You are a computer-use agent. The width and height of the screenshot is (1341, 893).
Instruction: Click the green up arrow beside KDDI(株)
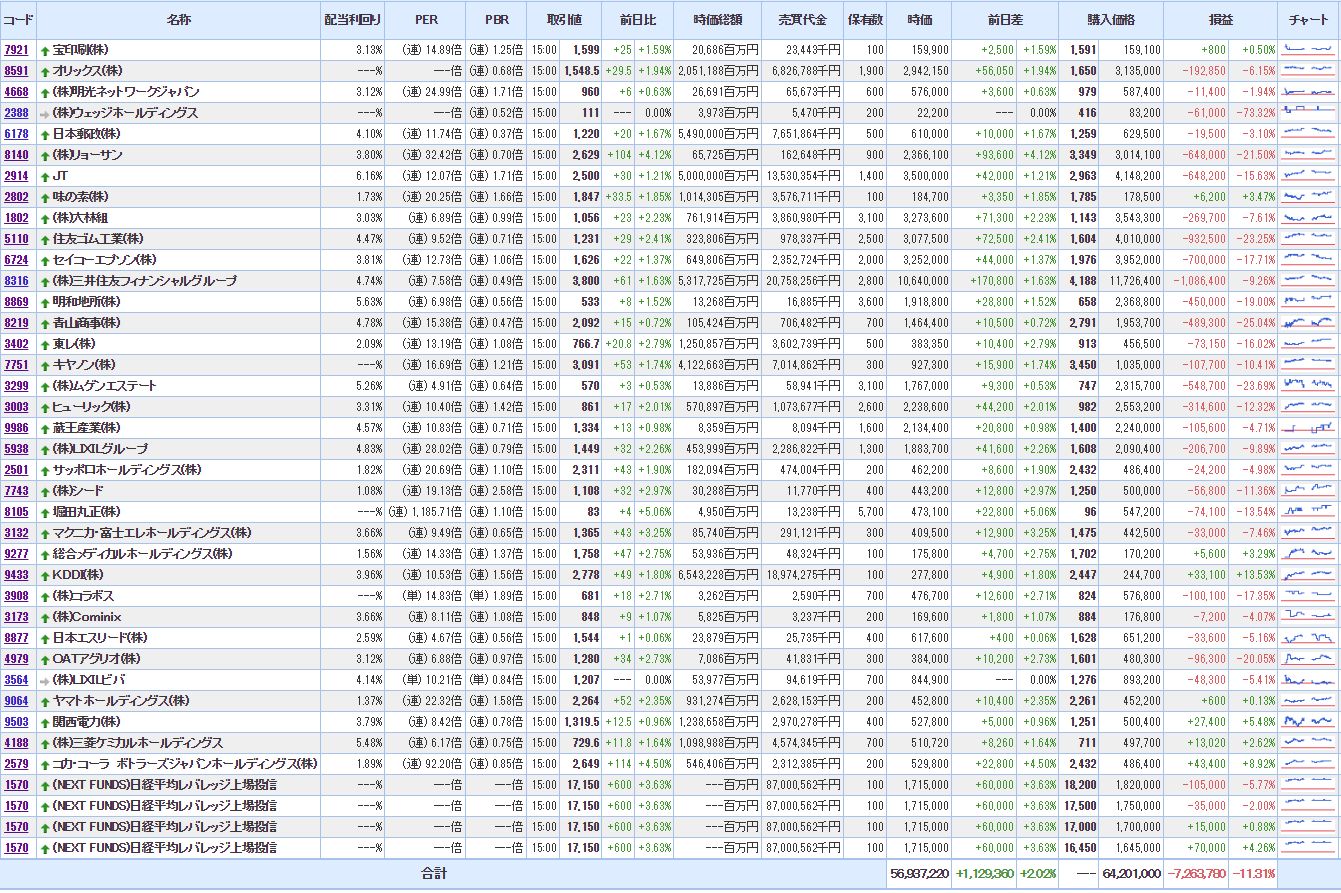pos(45,575)
